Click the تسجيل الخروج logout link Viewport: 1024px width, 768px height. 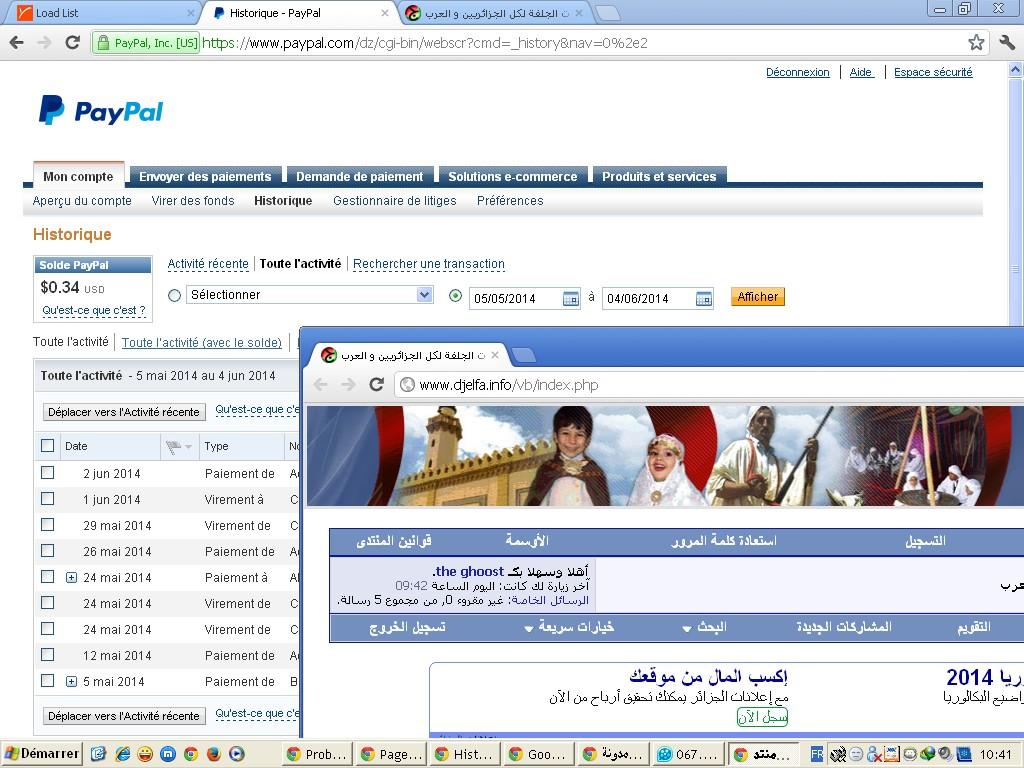pyautogui.click(x=408, y=628)
